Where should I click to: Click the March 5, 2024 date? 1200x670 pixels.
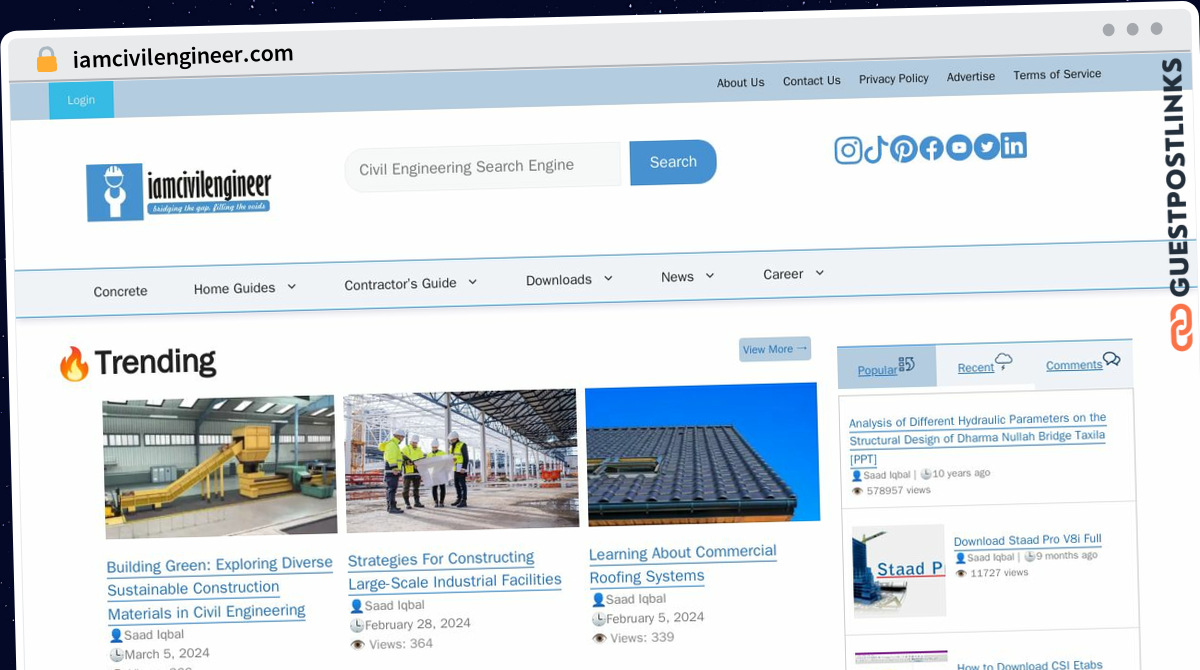point(167,654)
